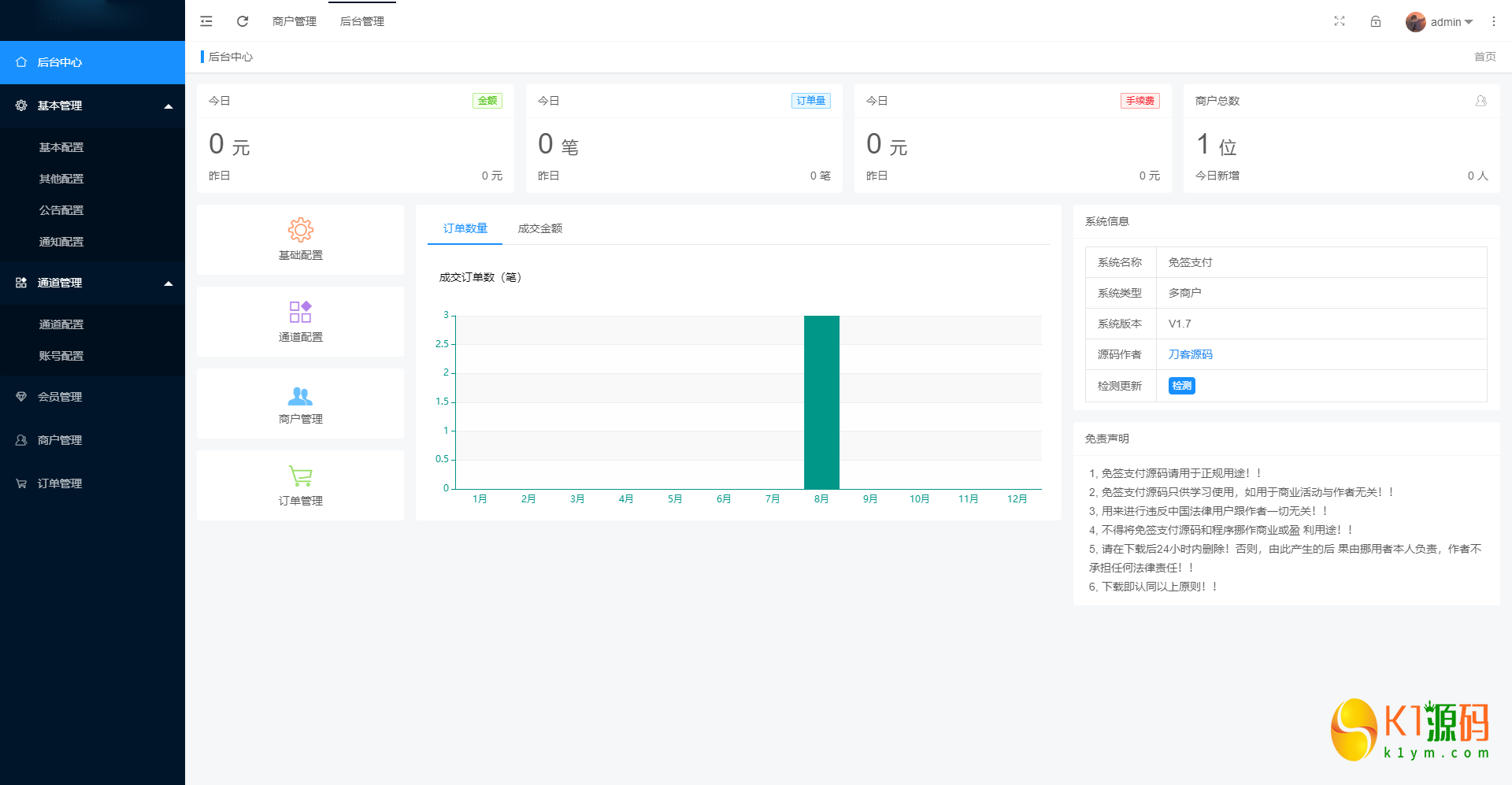Go to 公告配置 in sidebar
The height and width of the screenshot is (785, 1512).
[61, 210]
